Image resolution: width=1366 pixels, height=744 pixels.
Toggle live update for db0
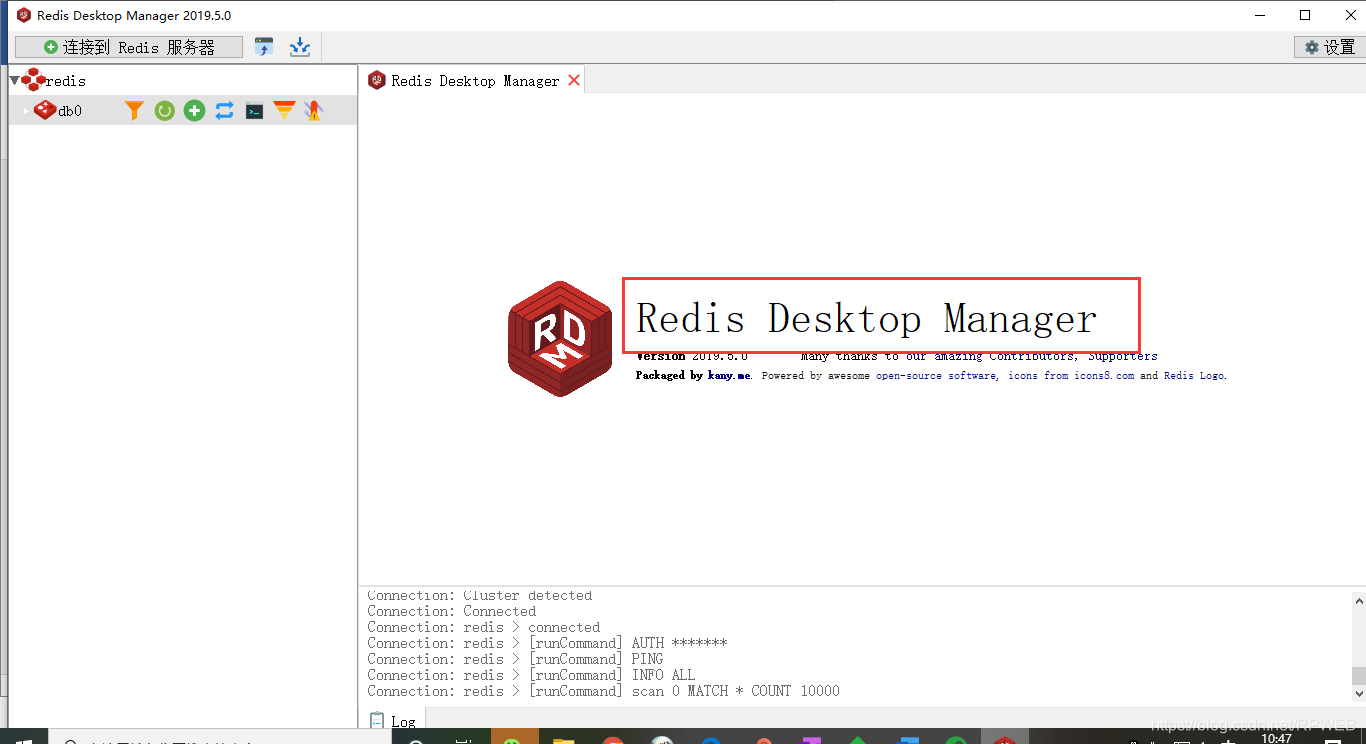(x=224, y=111)
